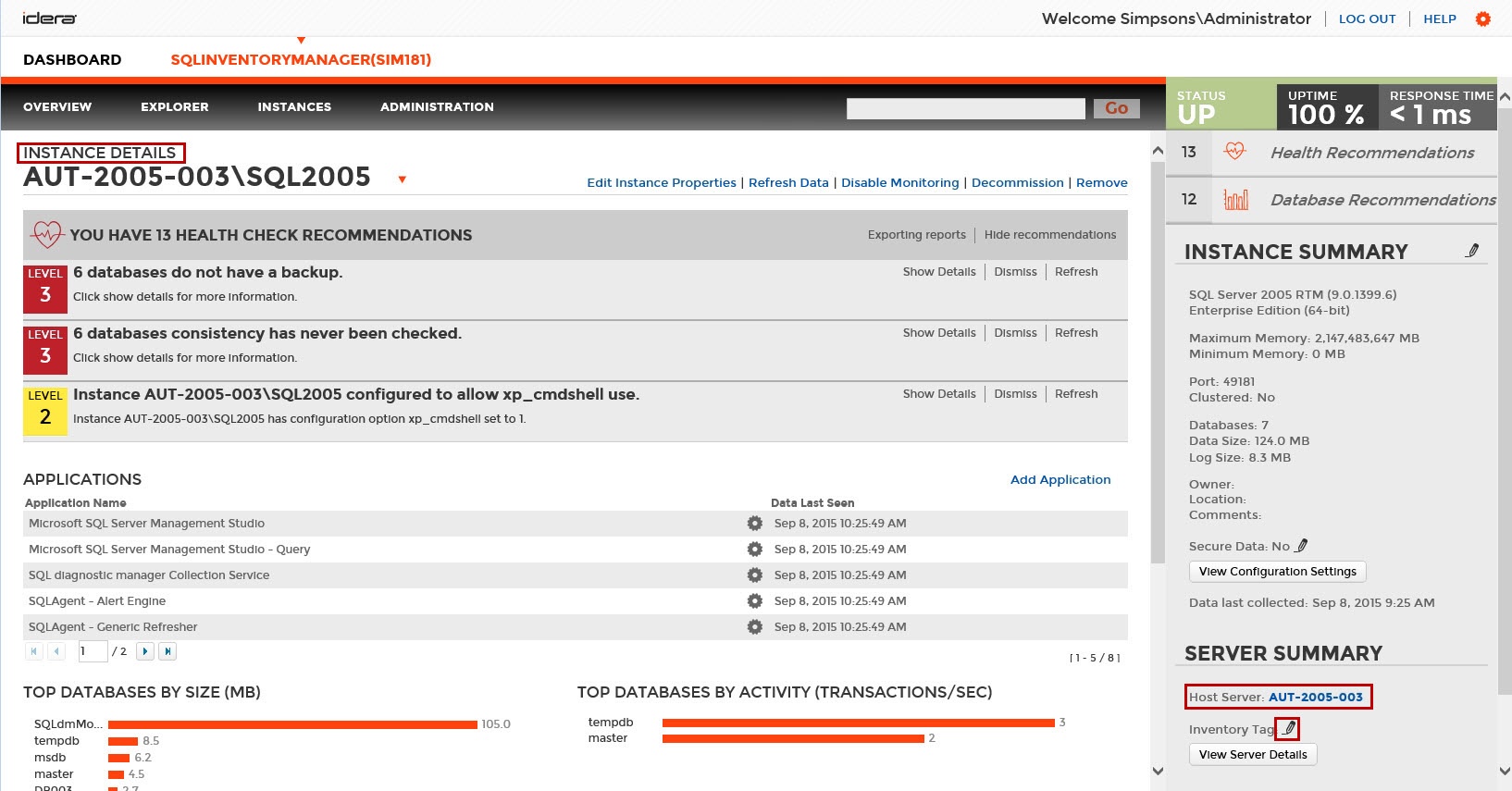Dismiss the consistency check recommendation
This screenshot has height=791, width=1512.
(x=1015, y=333)
